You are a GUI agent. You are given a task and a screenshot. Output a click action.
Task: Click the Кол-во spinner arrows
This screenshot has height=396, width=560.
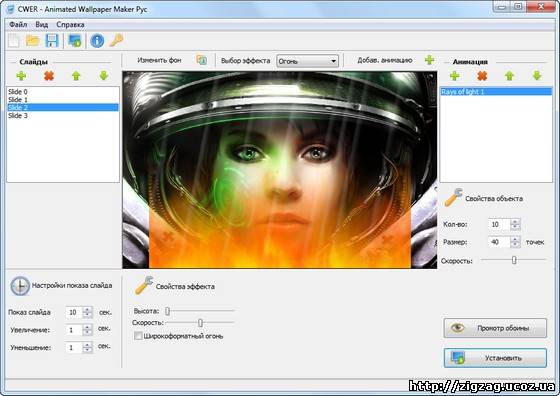coord(515,224)
